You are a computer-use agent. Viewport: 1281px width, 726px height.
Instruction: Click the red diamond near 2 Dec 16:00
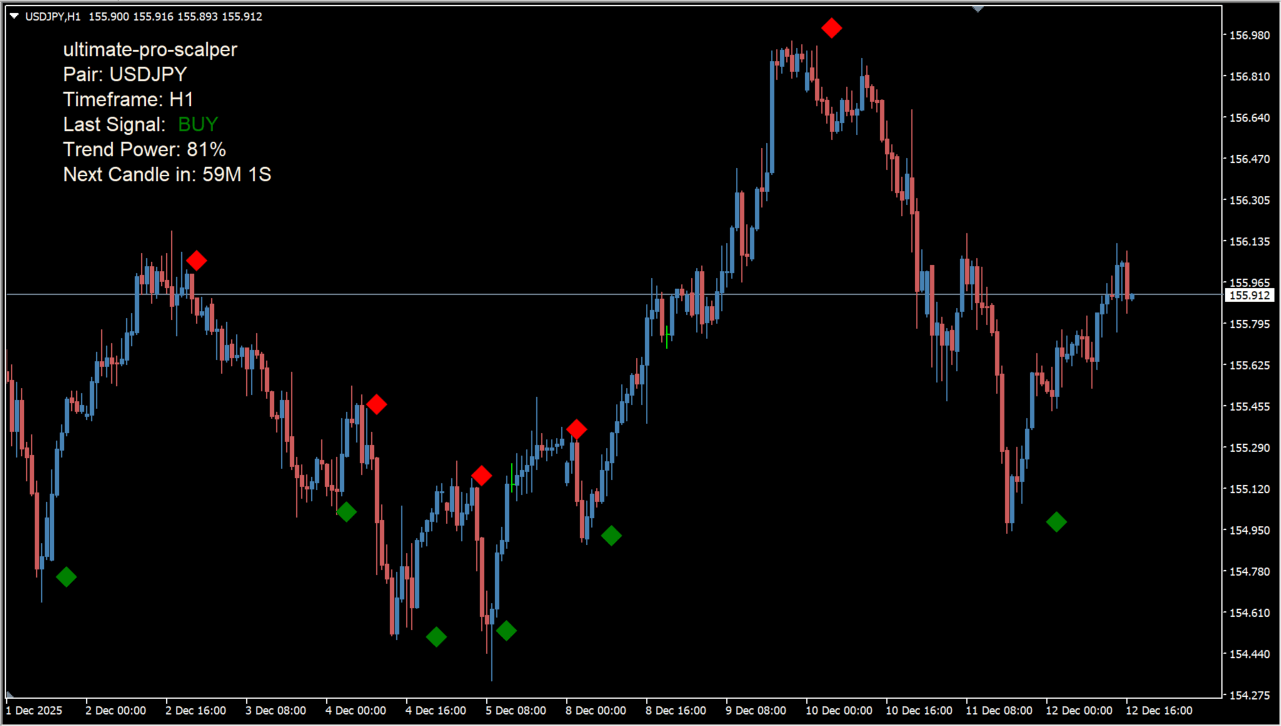click(x=196, y=261)
